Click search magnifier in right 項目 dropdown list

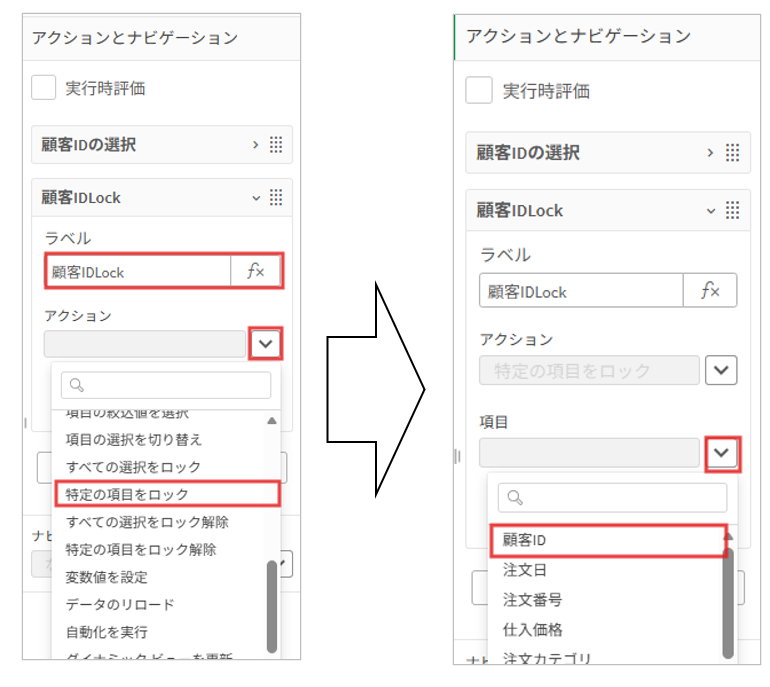[514, 497]
